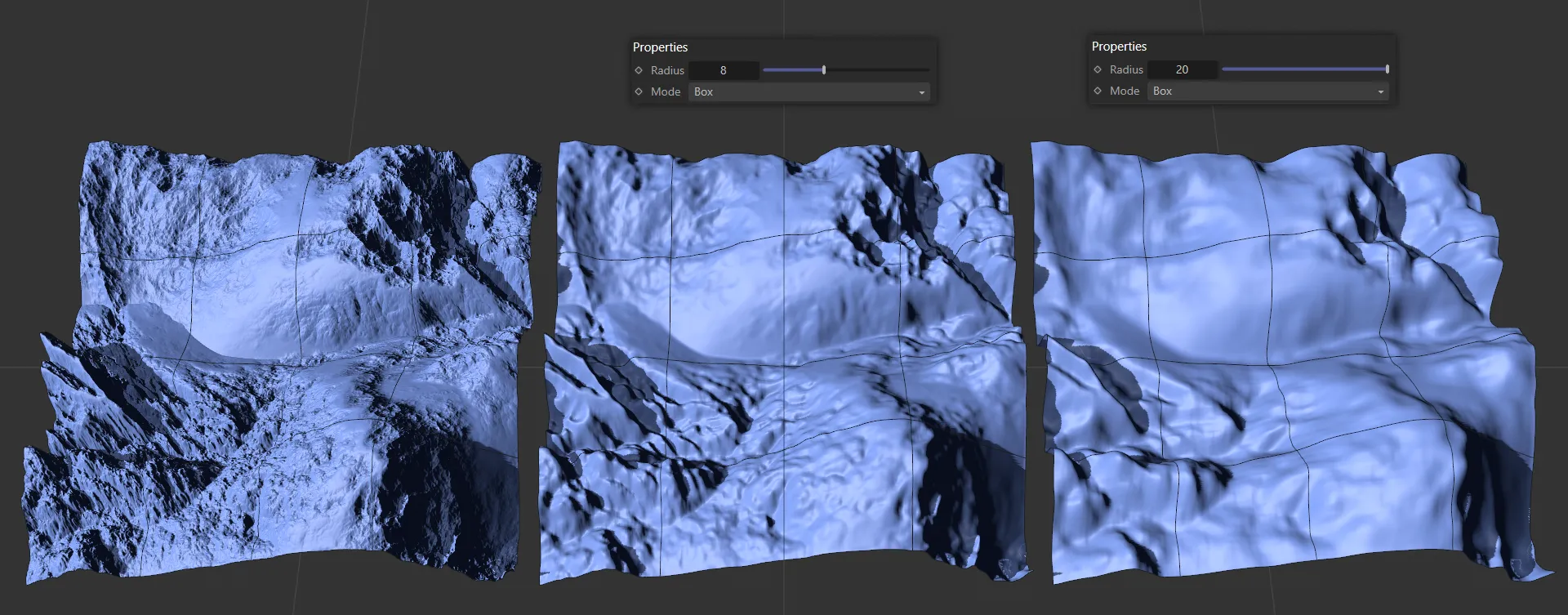The height and width of the screenshot is (615, 1568).
Task: Click the Properties title of right panel
Action: (1119, 47)
